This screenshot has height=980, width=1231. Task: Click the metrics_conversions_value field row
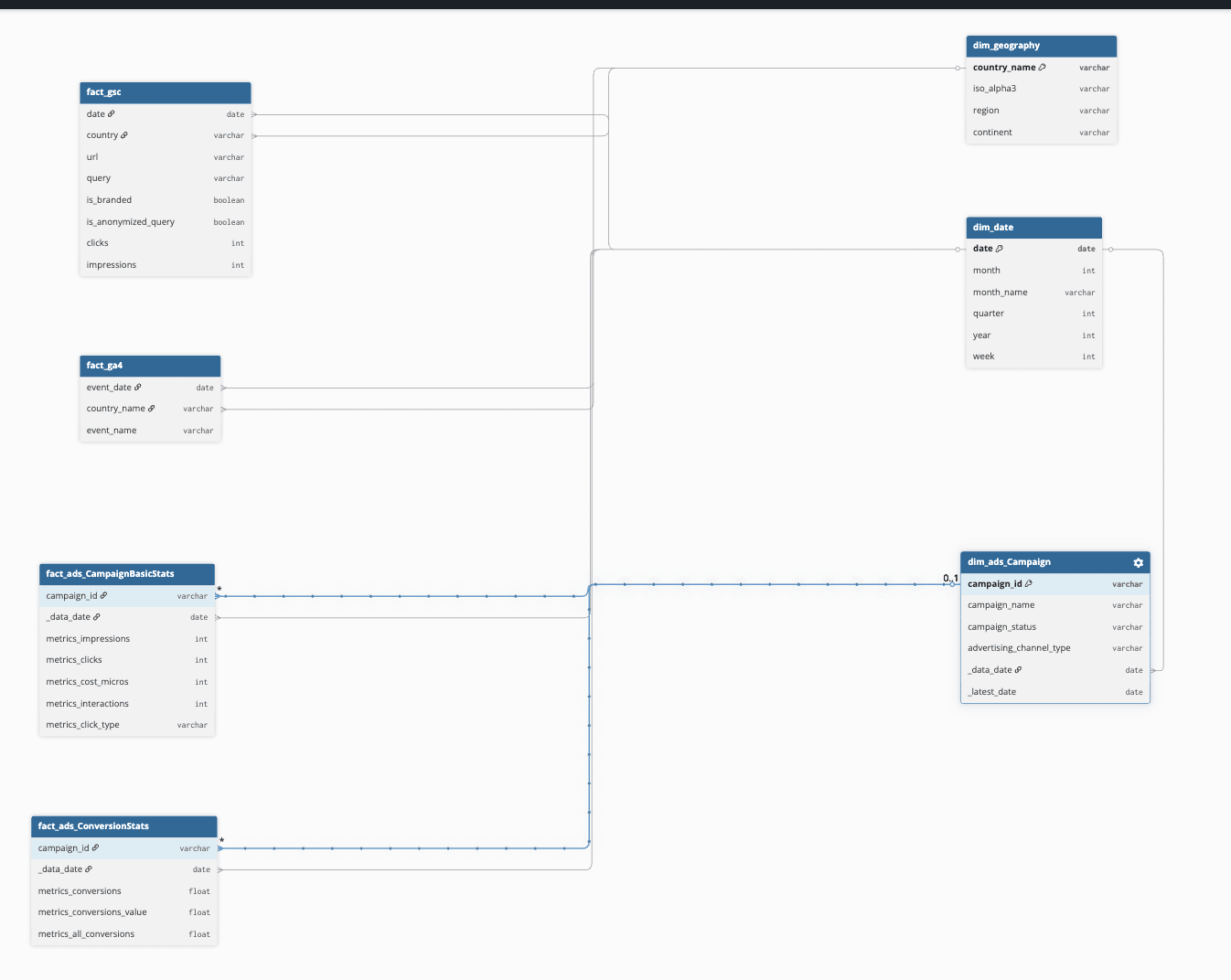(x=123, y=912)
